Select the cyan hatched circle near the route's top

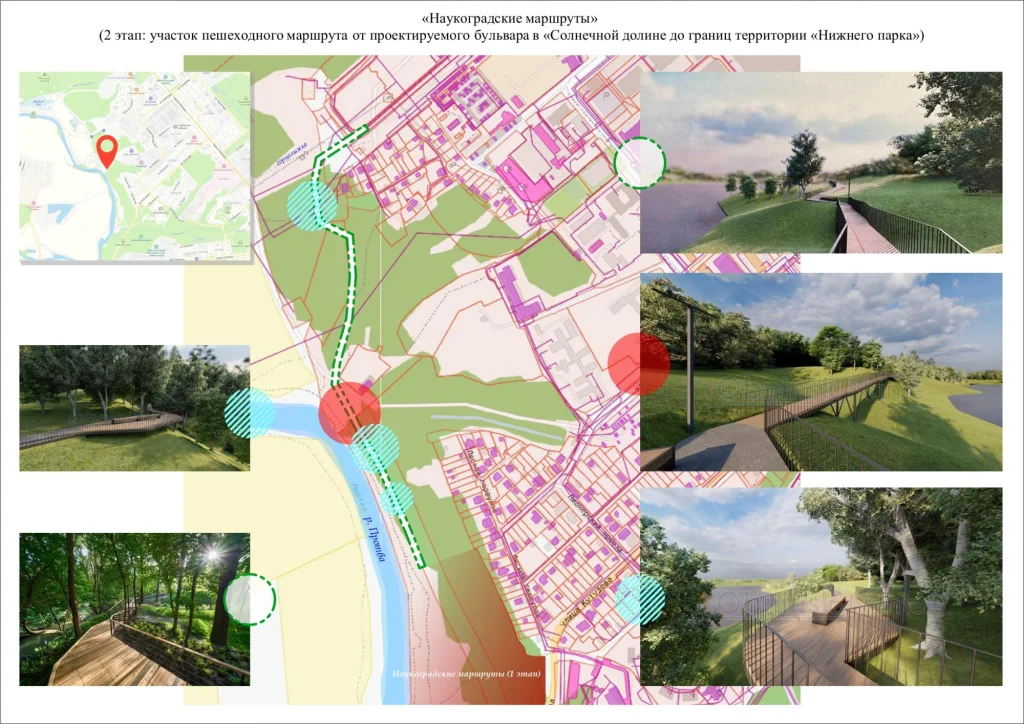(x=312, y=205)
